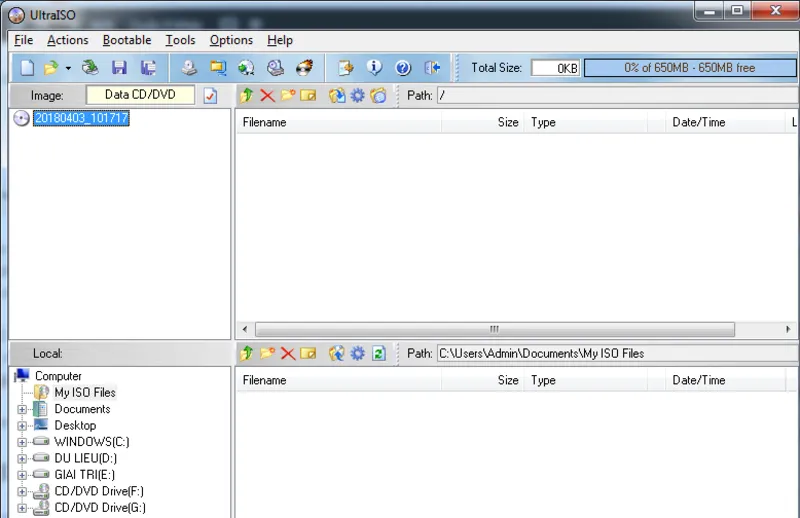Image resolution: width=800 pixels, height=518 pixels.
Task: Sort image pane by Date/Time column
Action: point(725,122)
